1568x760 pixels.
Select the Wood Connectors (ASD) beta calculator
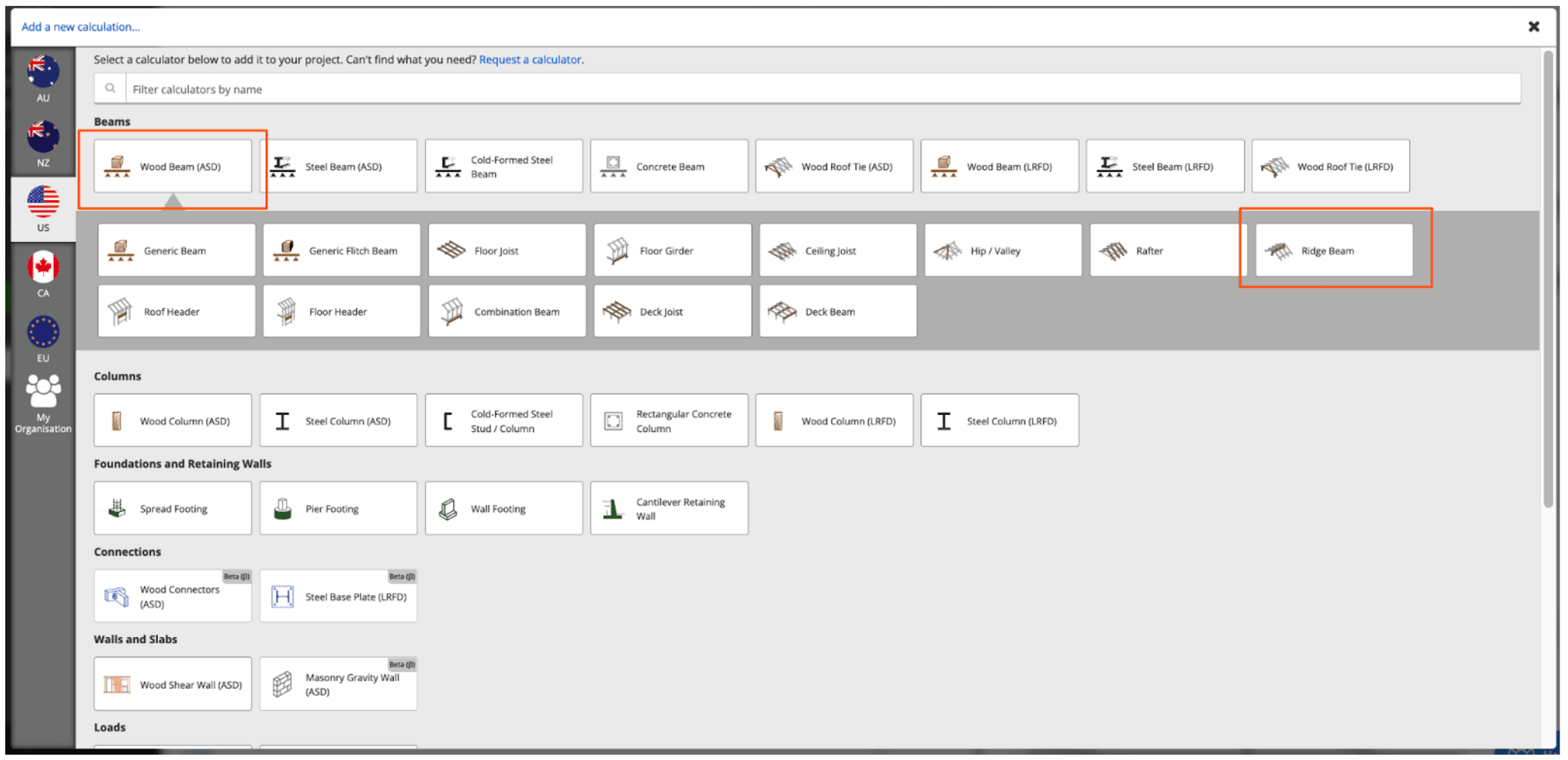pos(173,596)
